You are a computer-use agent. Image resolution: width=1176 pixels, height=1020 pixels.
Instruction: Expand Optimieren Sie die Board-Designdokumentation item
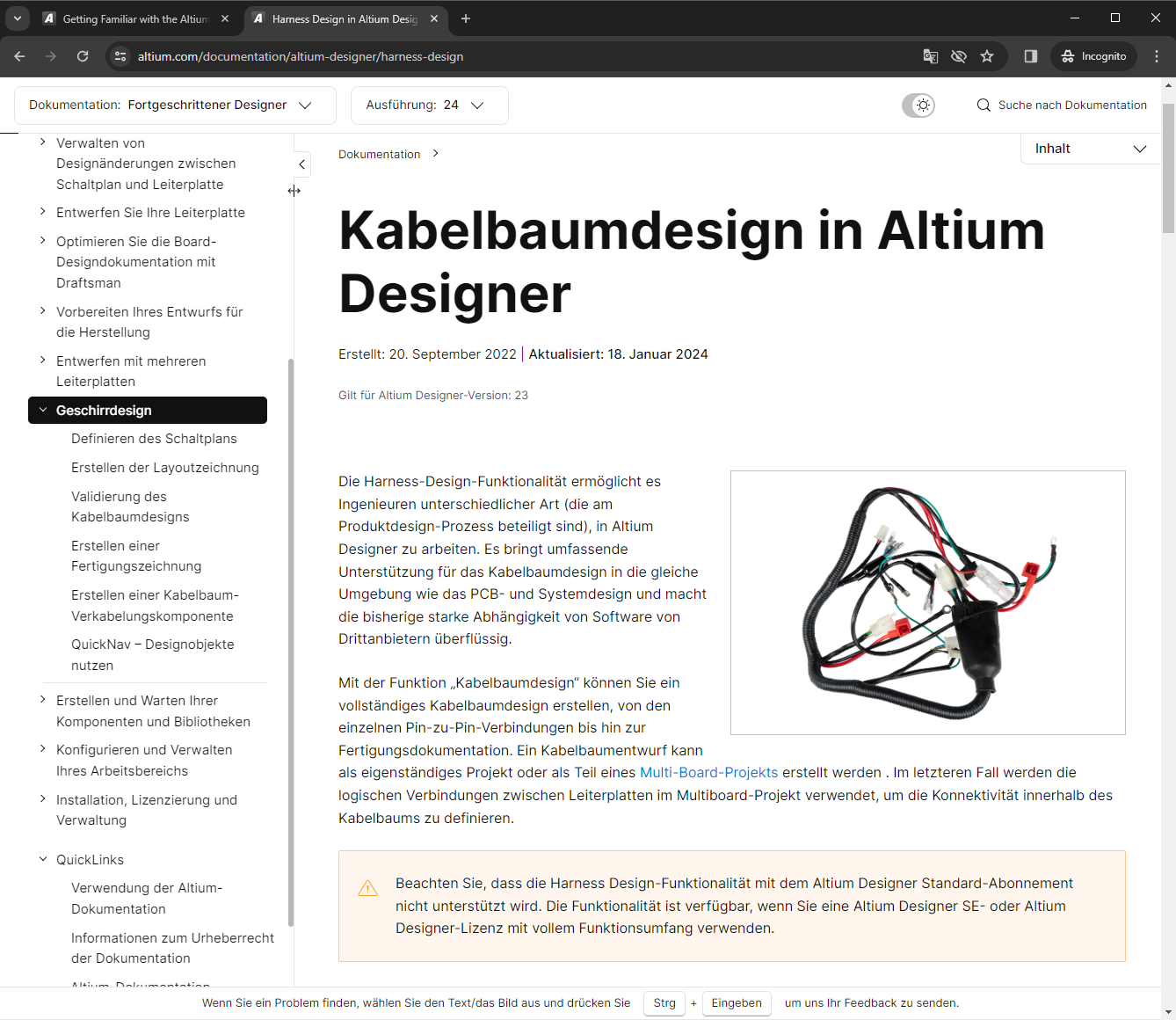click(43, 240)
